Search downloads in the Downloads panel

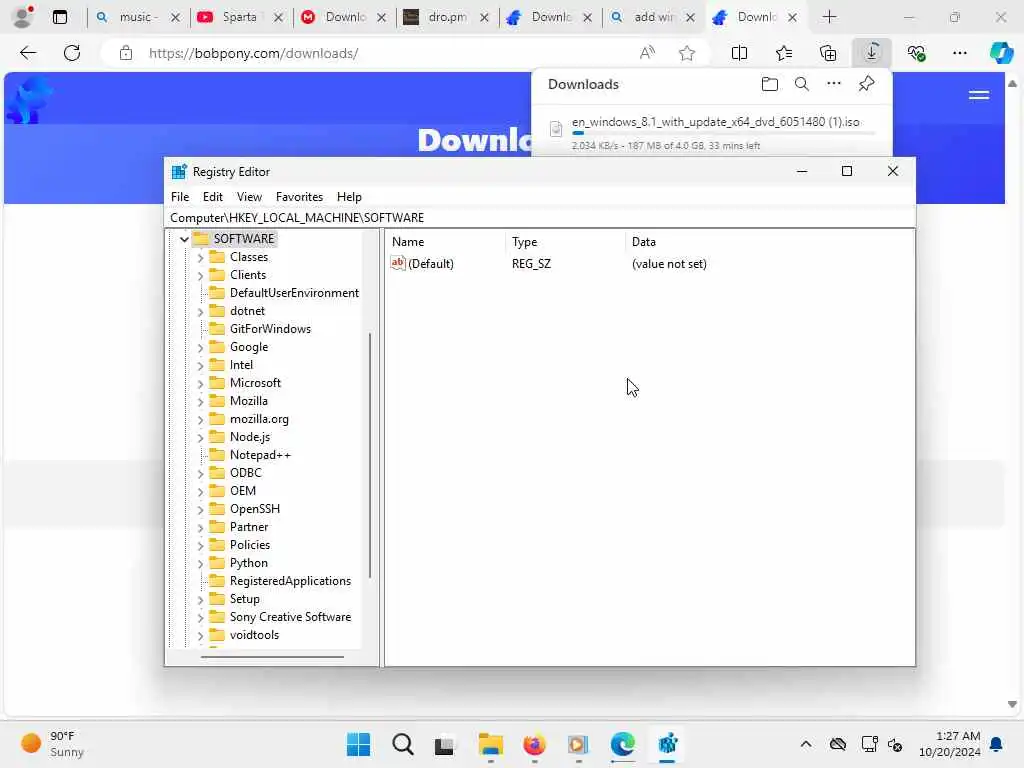pyautogui.click(x=801, y=84)
